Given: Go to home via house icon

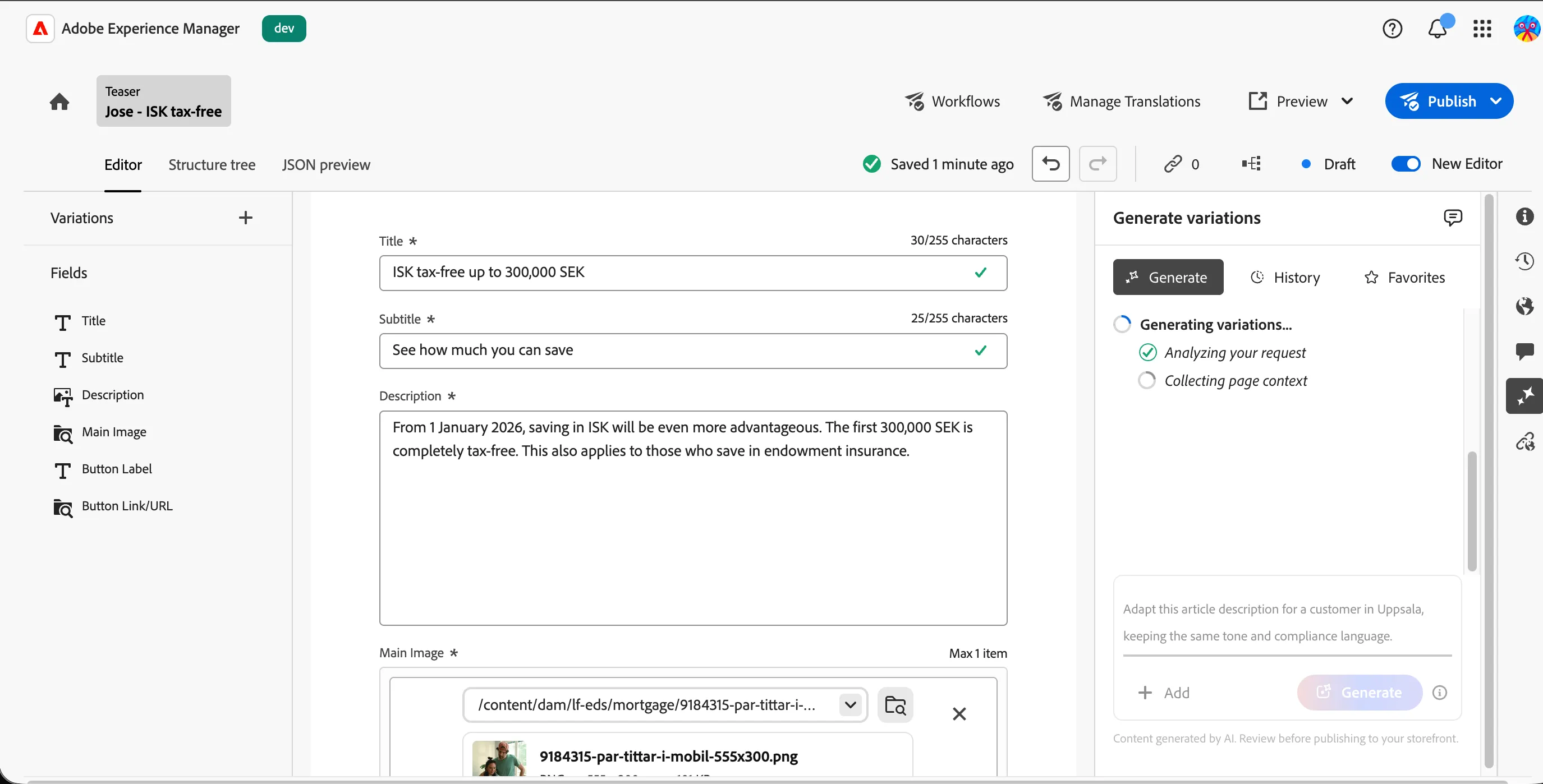Looking at the screenshot, I should click(59, 101).
